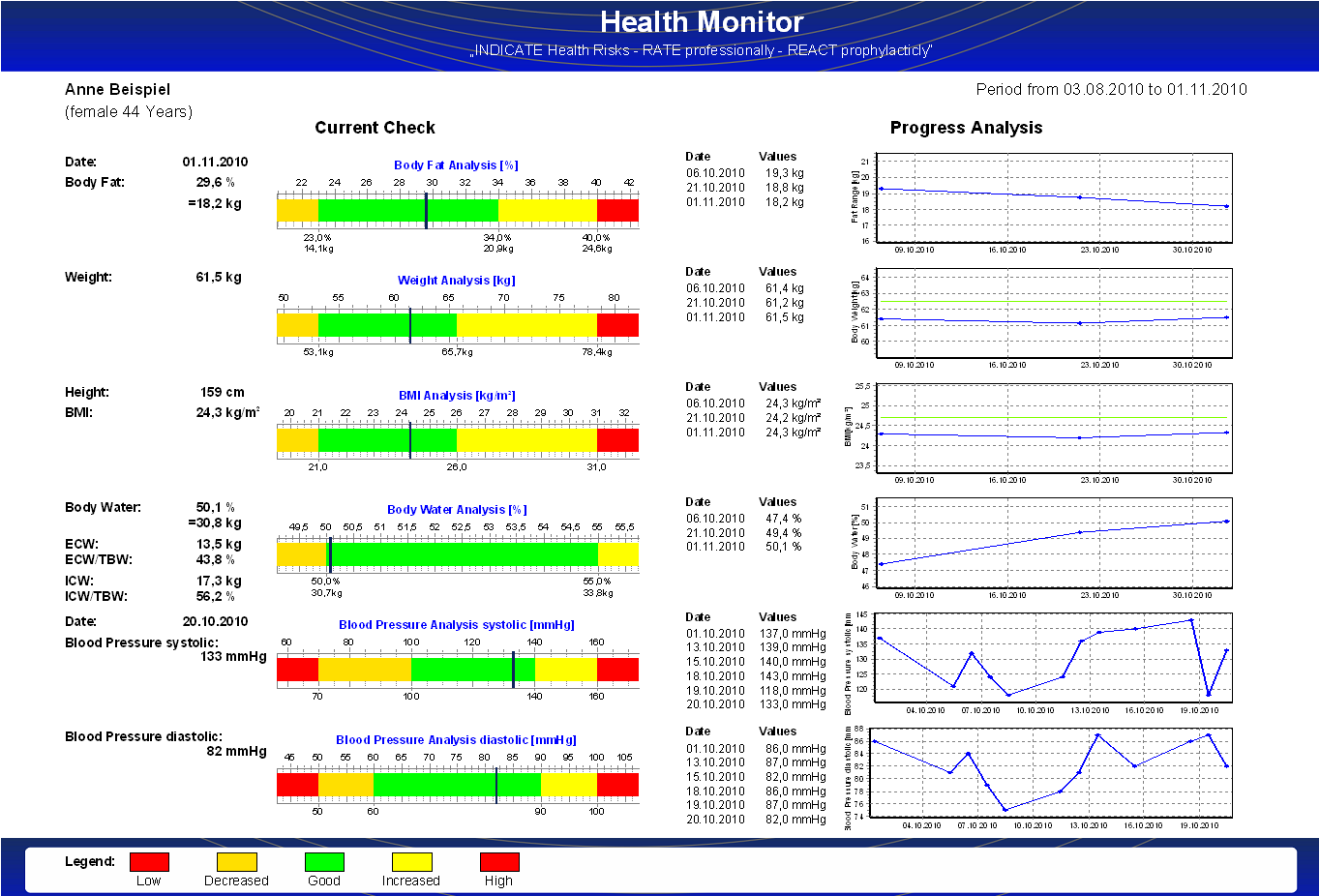The image size is (1320, 896).
Task: Click the yellow Increased segment of Body Water bar
Action: (x=619, y=553)
